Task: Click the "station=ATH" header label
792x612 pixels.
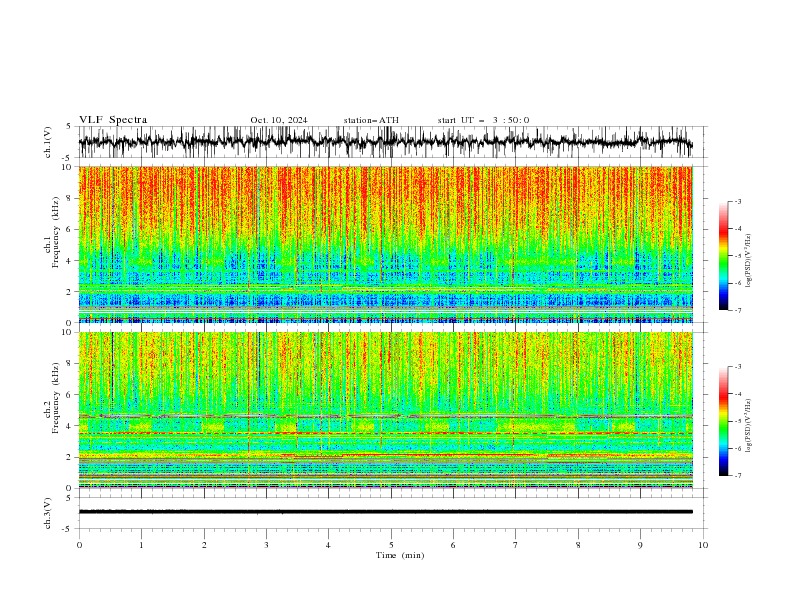Action: 371,120
